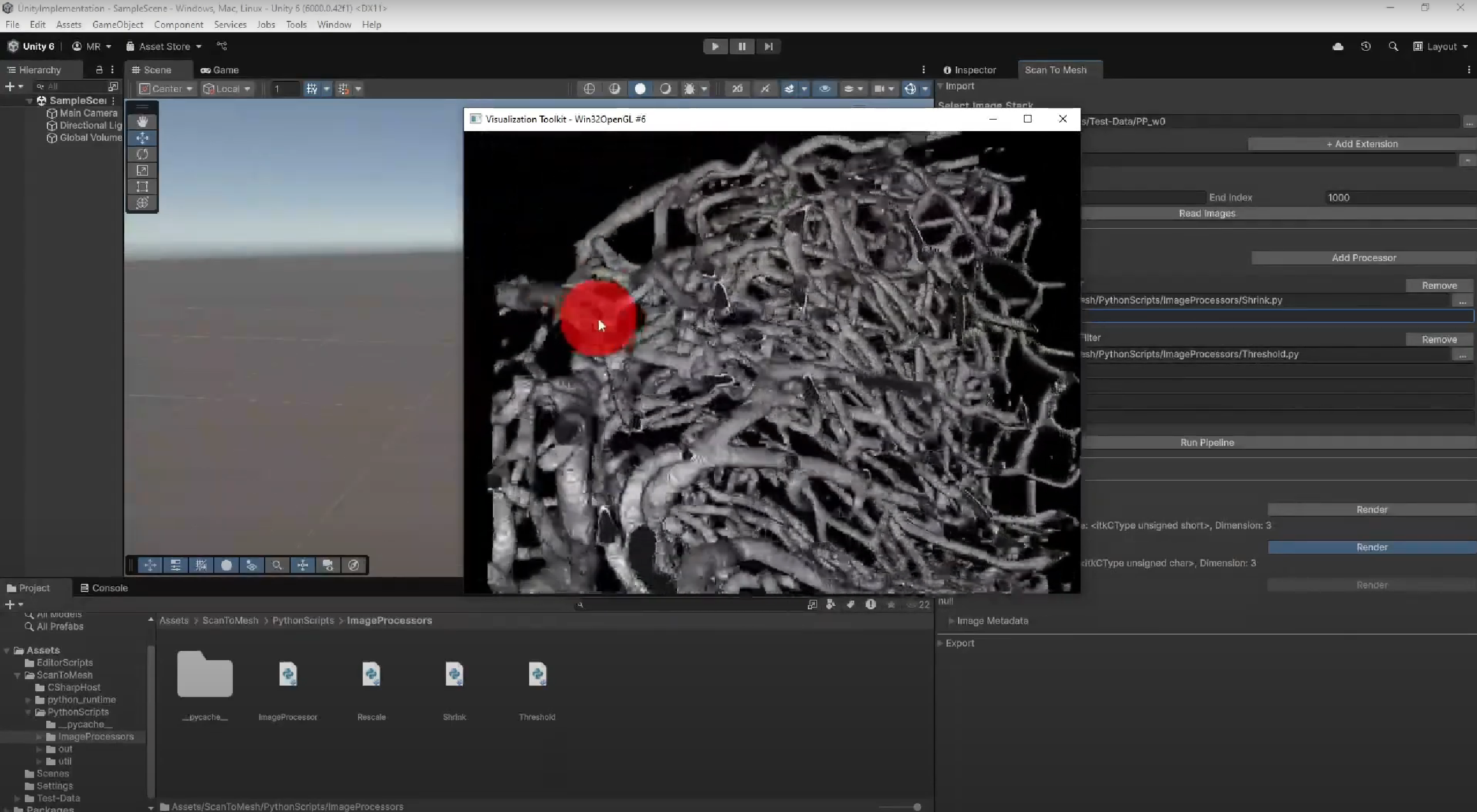Select the Hand view tool
This screenshot has height=812, width=1477.
tap(142, 122)
